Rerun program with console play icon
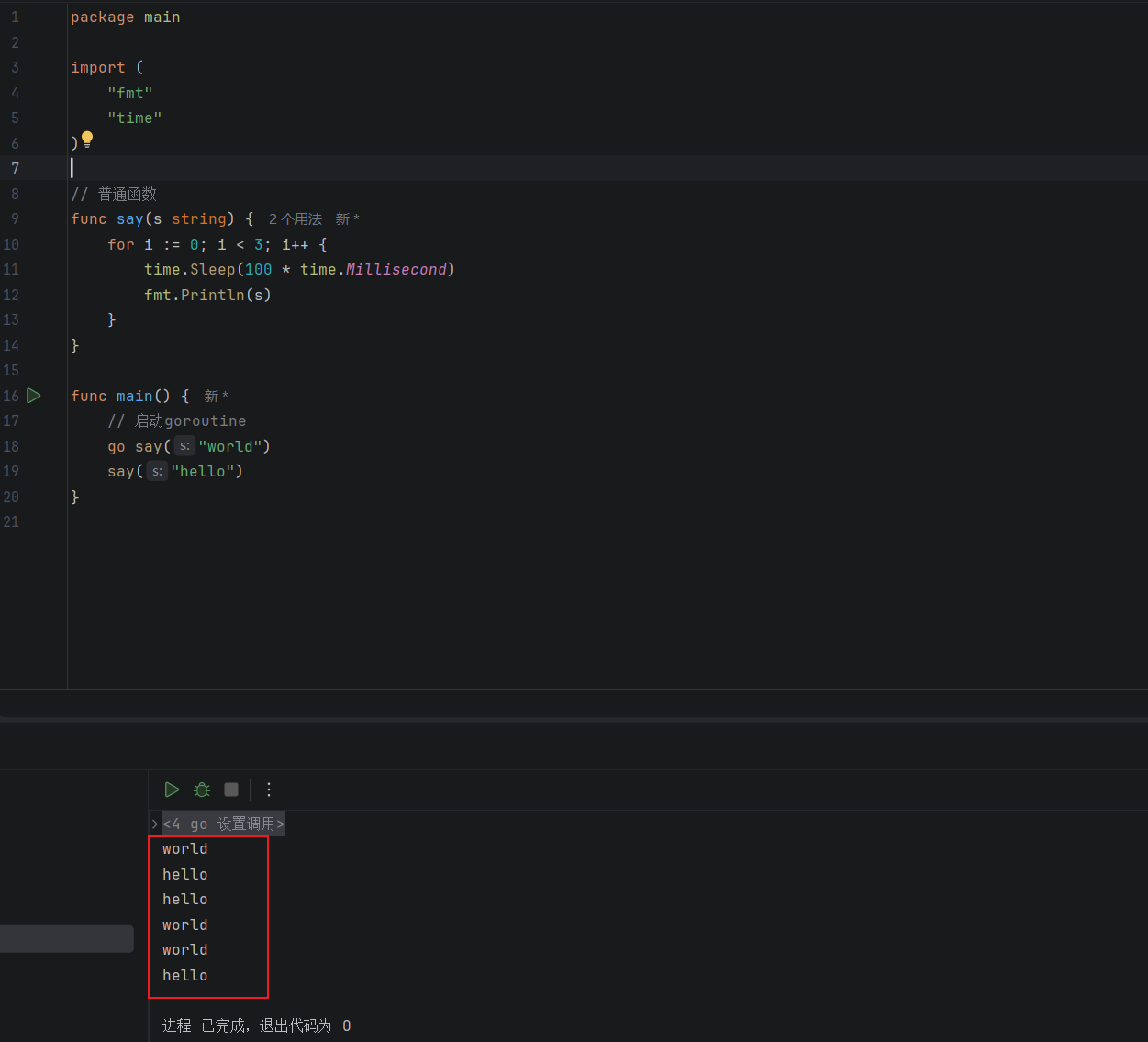Screen dimensions: 1148x1042 172,790
